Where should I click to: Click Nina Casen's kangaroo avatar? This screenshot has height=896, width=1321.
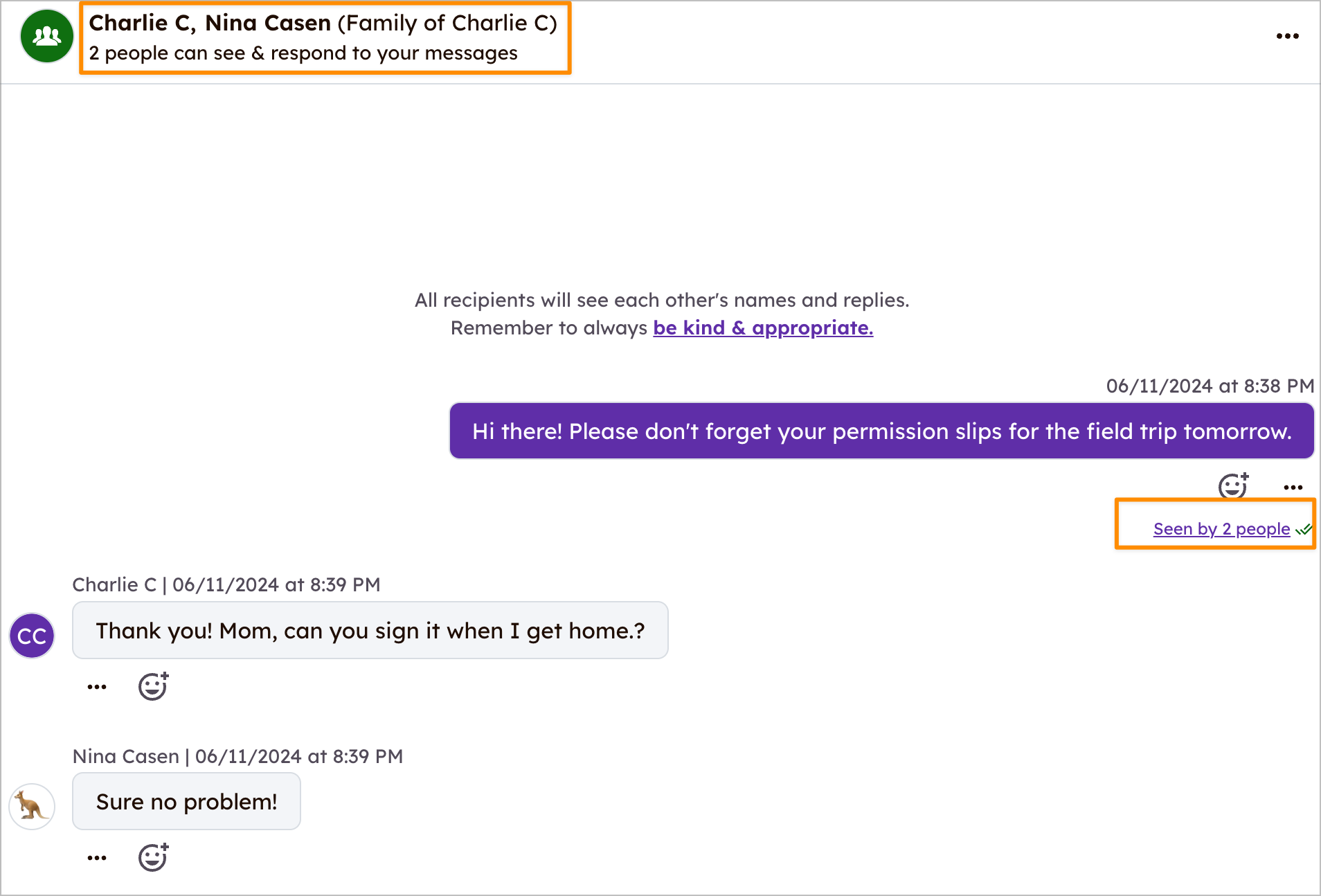pyautogui.click(x=32, y=806)
